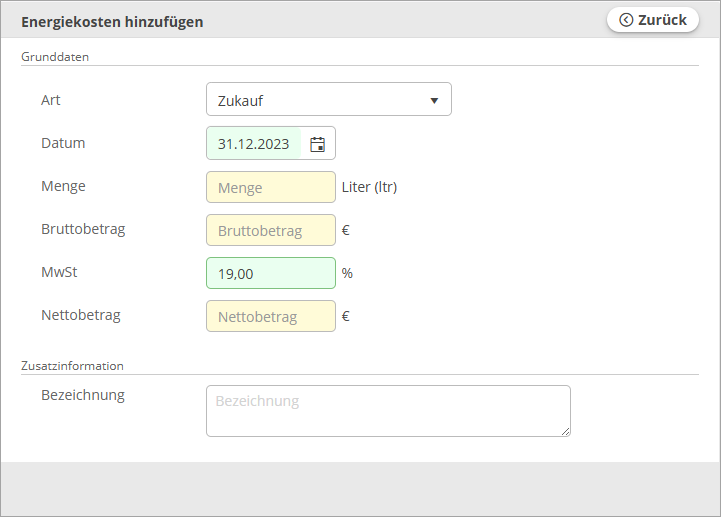Click the "Menge" field label
Viewport: 721px width, 517px height.
click(63, 186)
